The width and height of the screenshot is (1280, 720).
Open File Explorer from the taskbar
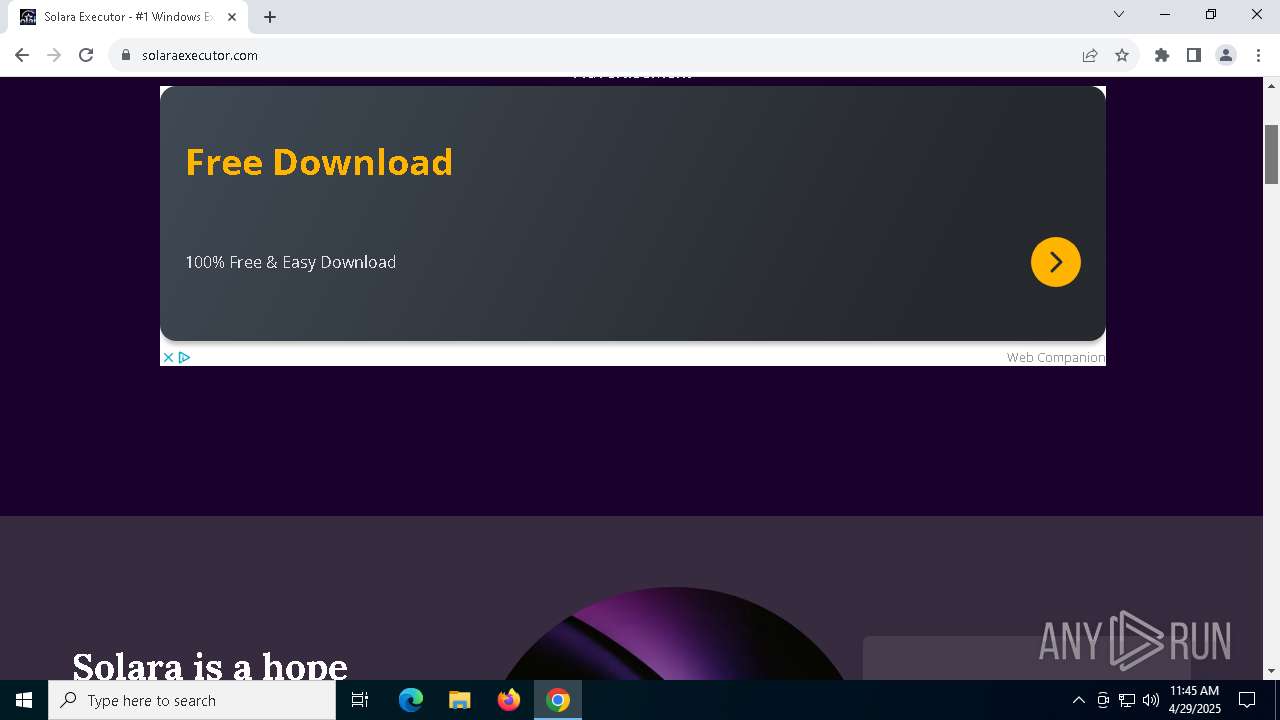pyautogui.click(x=459, y=700)
